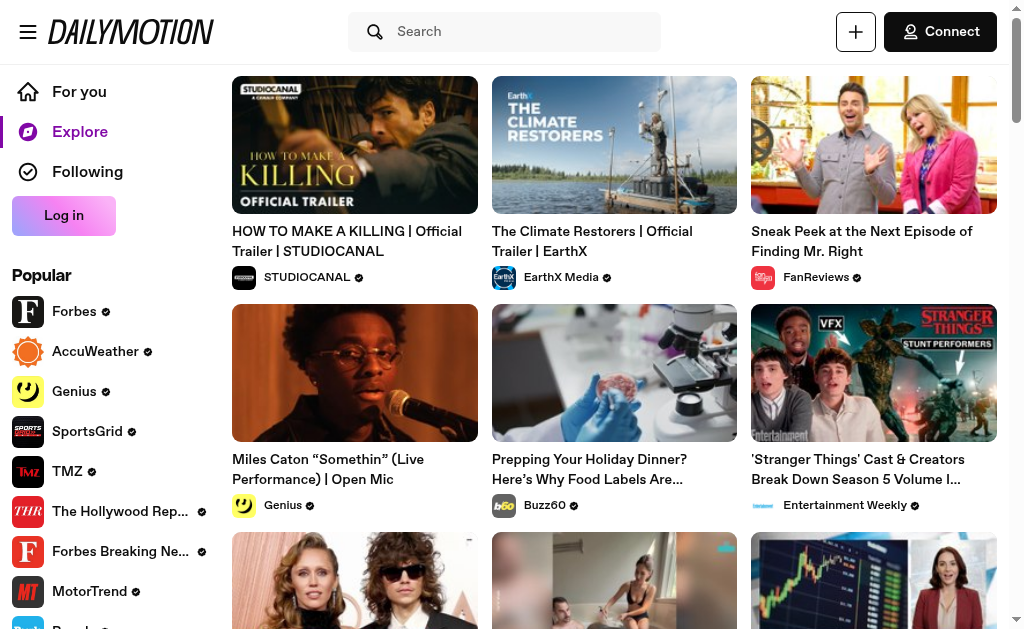Select Explore in the sidebar
The image size is (1024, 629).
79,132
